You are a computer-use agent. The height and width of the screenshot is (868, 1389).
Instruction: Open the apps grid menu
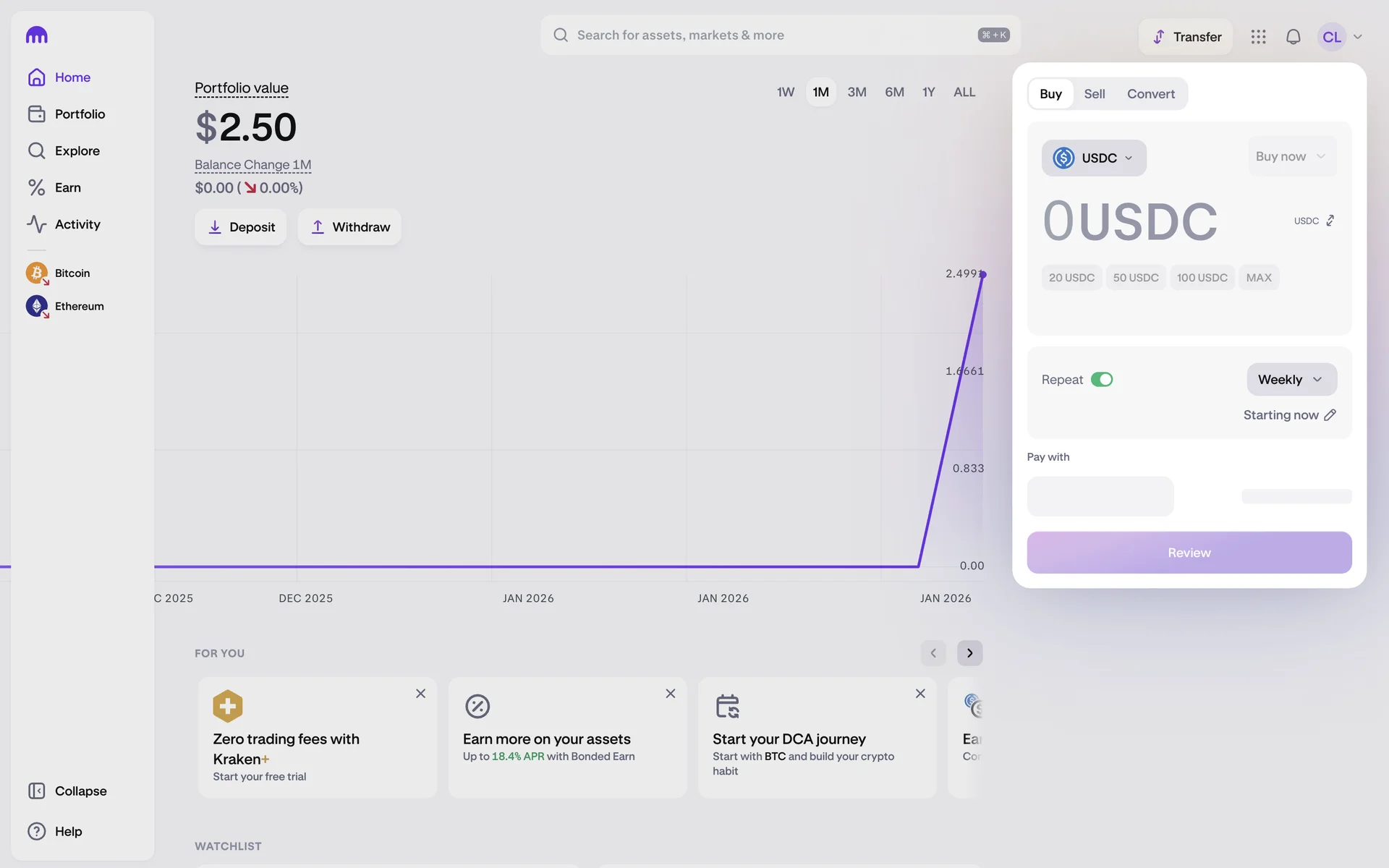[1258, 37]
